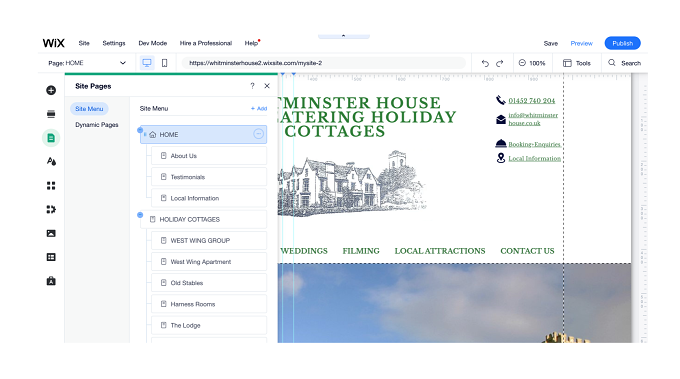Click the Undo arrow icon
This screenshot has height=379, width=680.
point(485,63)
